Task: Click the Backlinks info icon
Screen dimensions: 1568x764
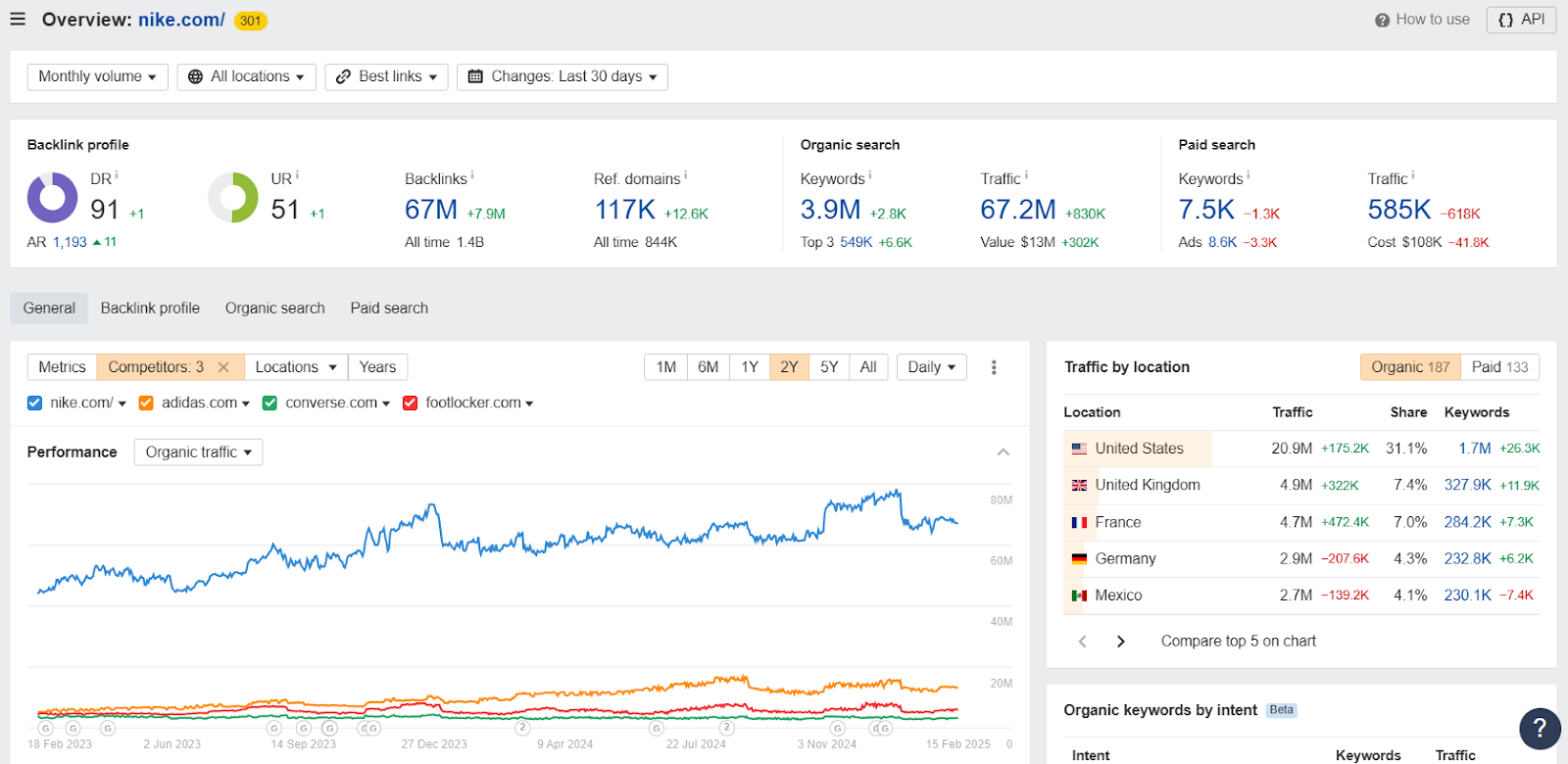Action: 472,175
